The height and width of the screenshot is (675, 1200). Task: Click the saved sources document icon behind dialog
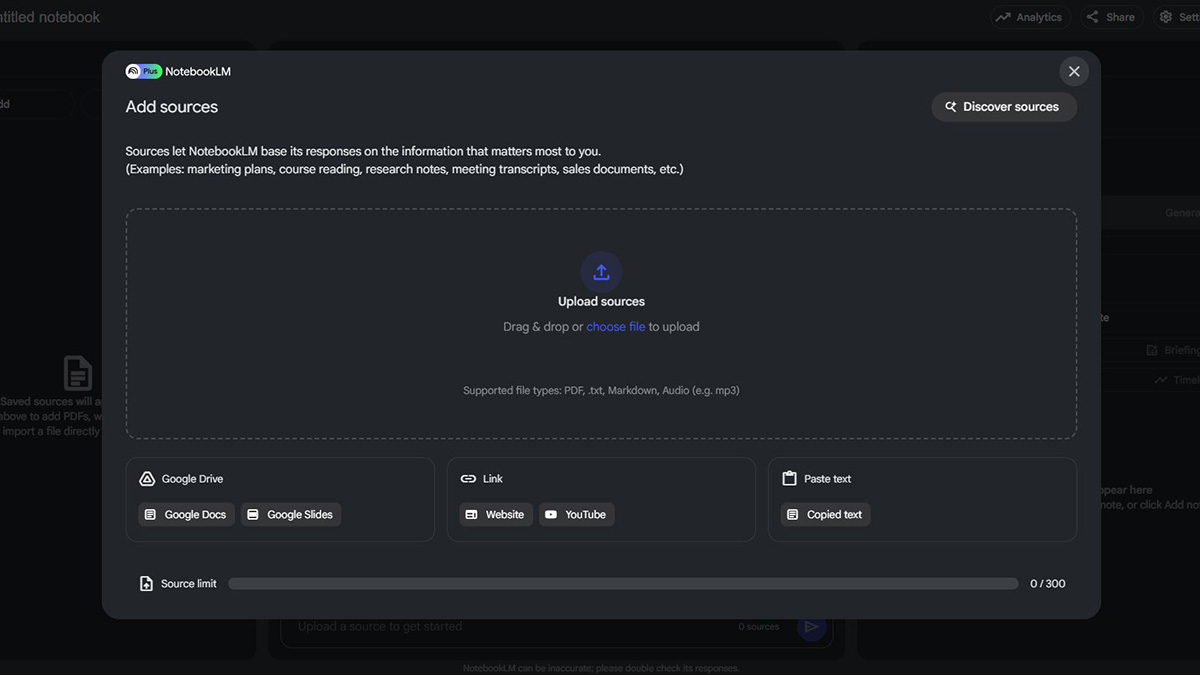(78, 373)
